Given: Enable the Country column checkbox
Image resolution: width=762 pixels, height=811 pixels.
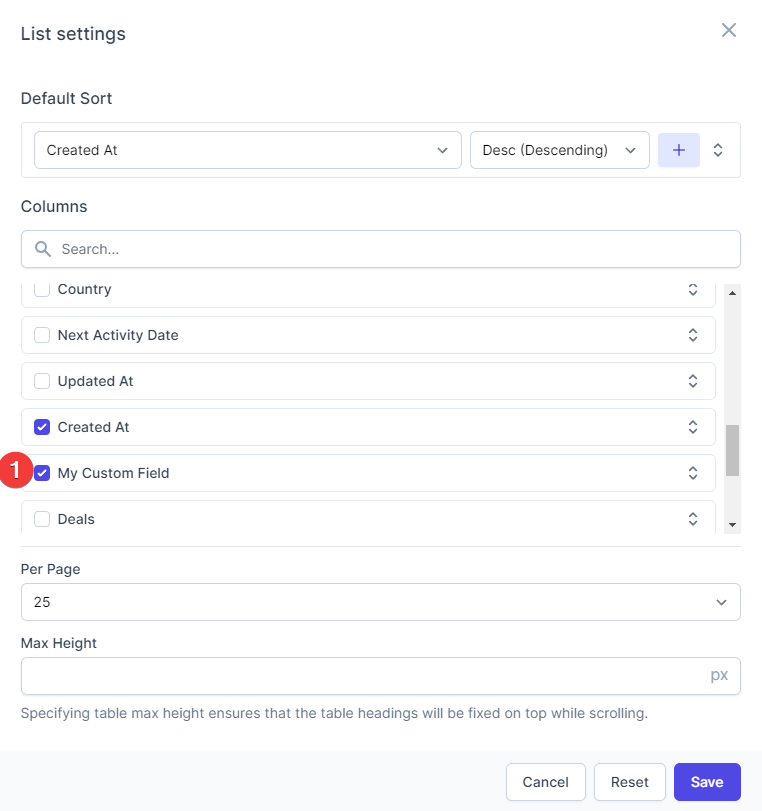Looking at the screenshot, I should click(x=42, y=289).
